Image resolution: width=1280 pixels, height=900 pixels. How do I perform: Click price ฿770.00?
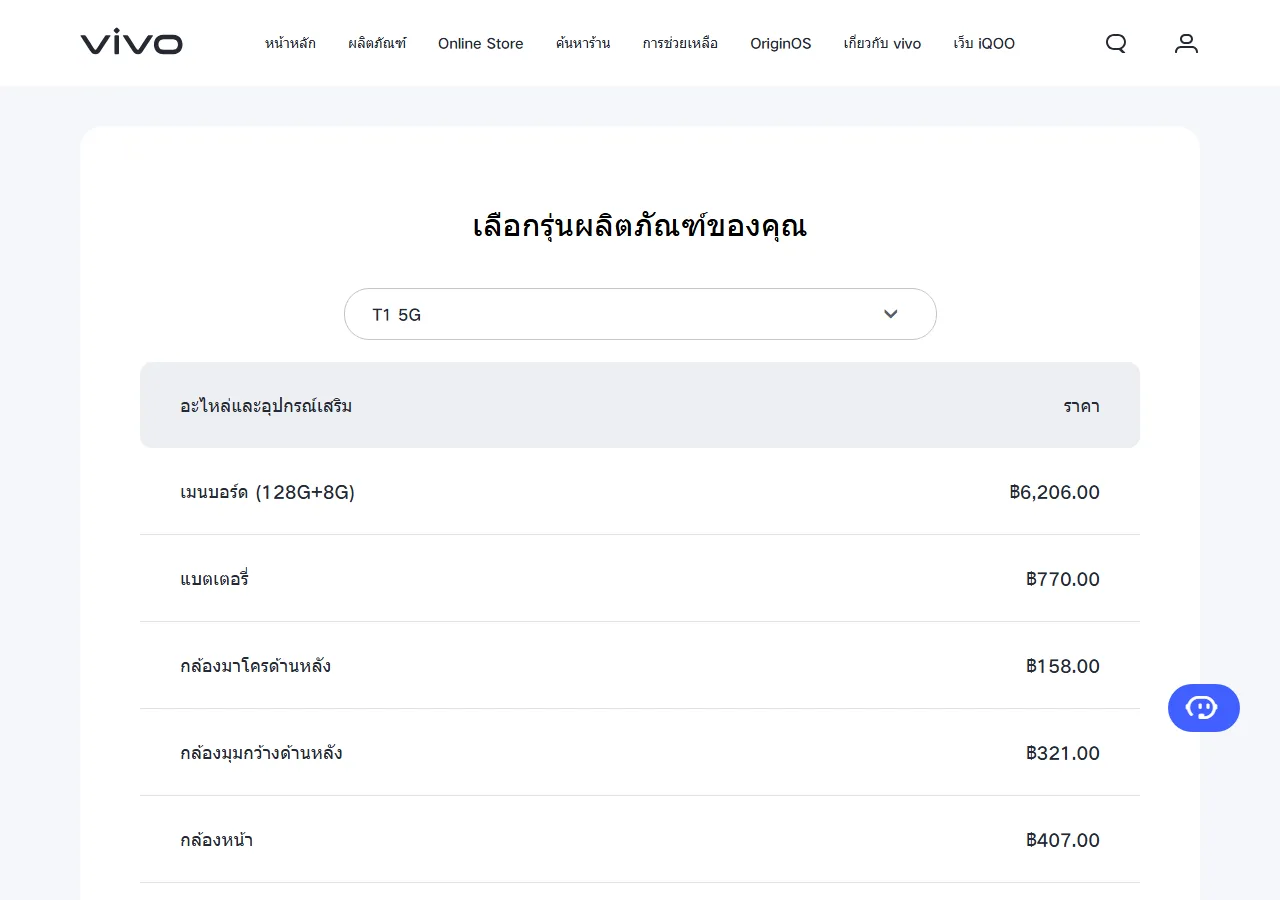point(1063,579)
